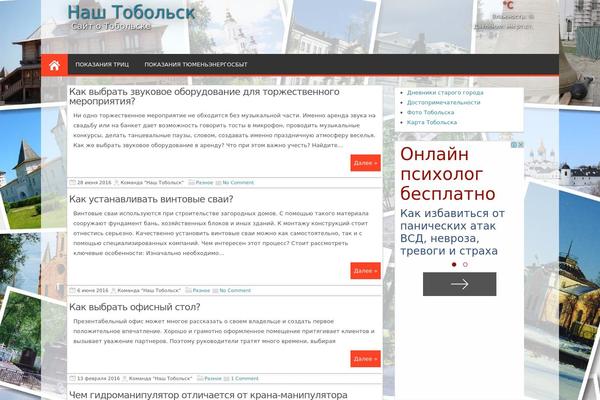The height and width of the screenshot is (400, 600).
Task: Click the dark arrow button in the ad
Action: (x=460, y=284)
